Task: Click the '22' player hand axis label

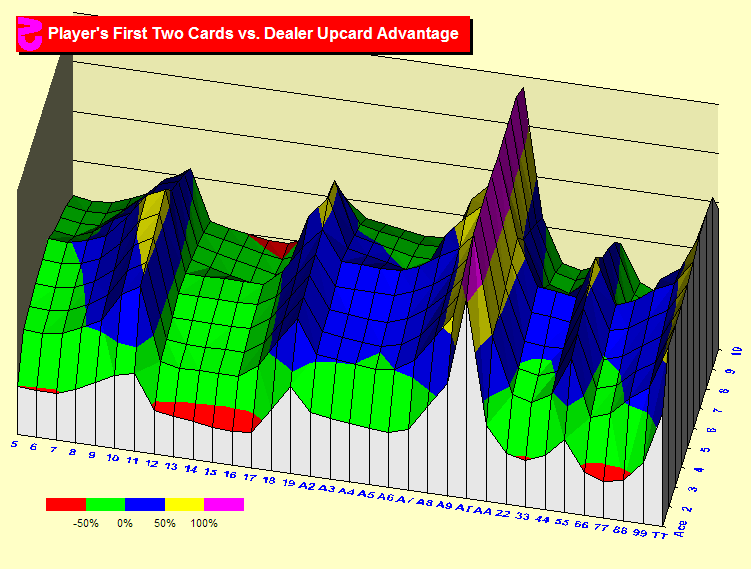Action: click(x=504, y=513)
